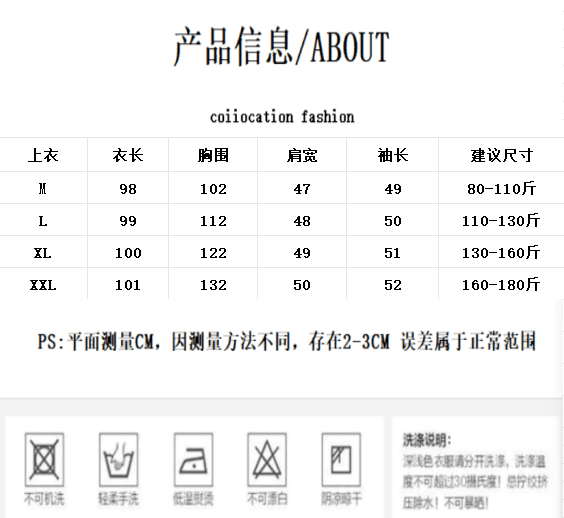Click the 阴凉晾干 dry in shade icon
The image size is (564, 518).
[x=341, y=459]
